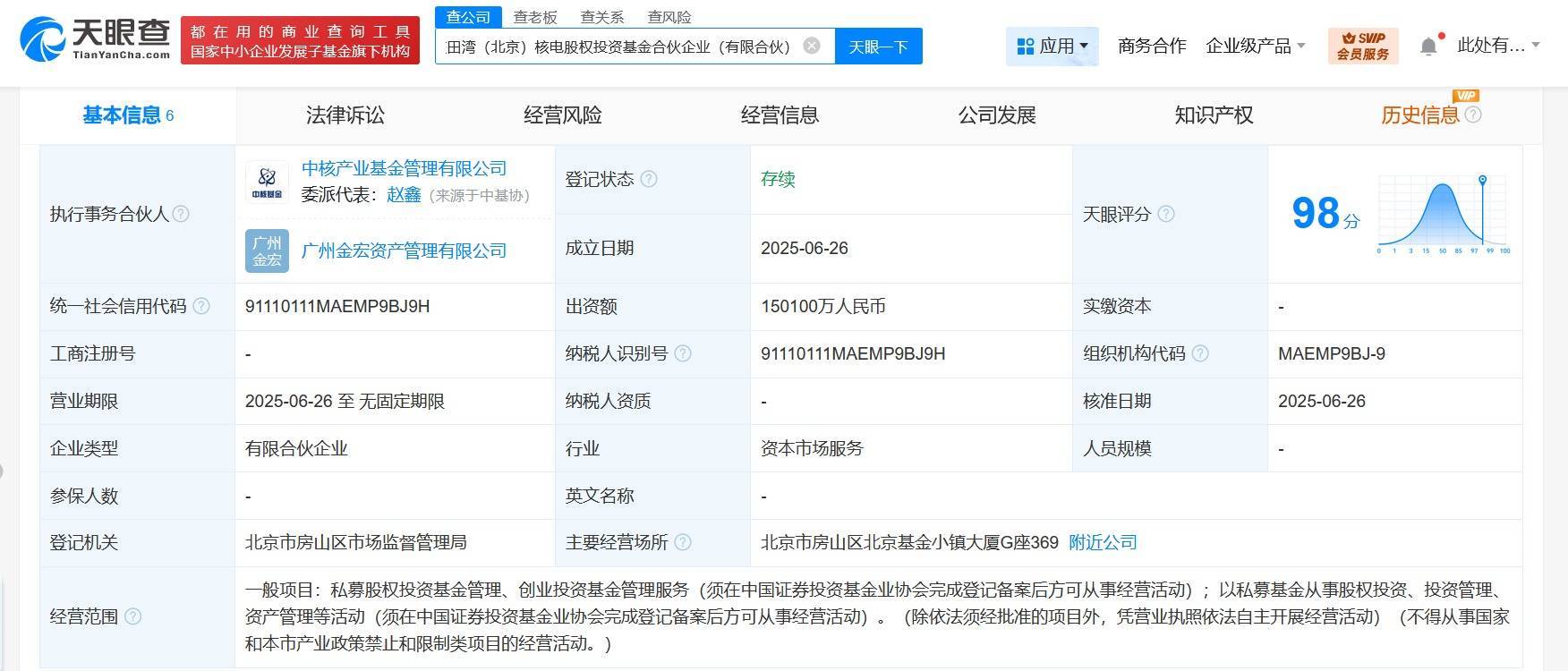Switch to the 知识产权 tab

point(1214,115)
